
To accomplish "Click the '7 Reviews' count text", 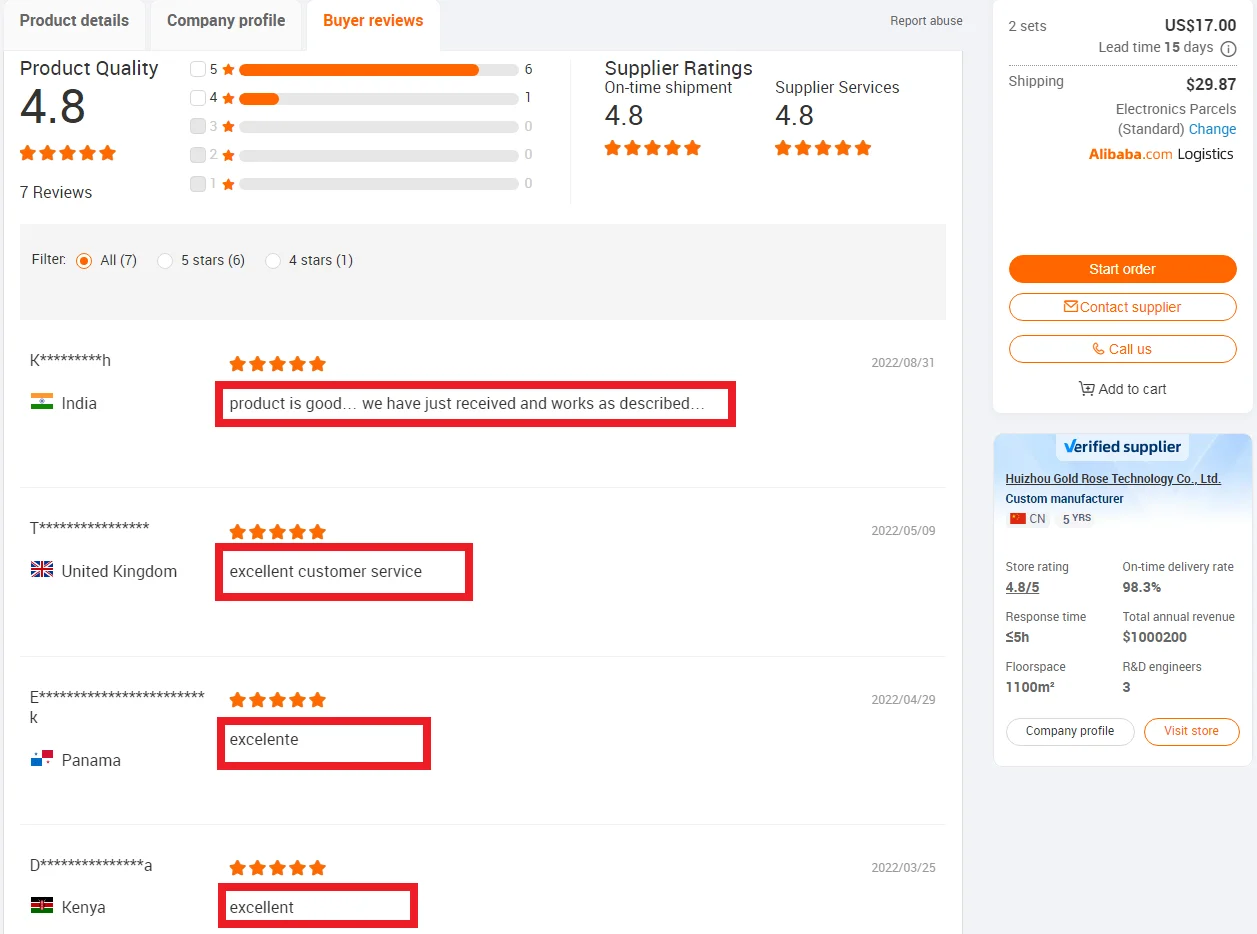I will pos(56,192).
